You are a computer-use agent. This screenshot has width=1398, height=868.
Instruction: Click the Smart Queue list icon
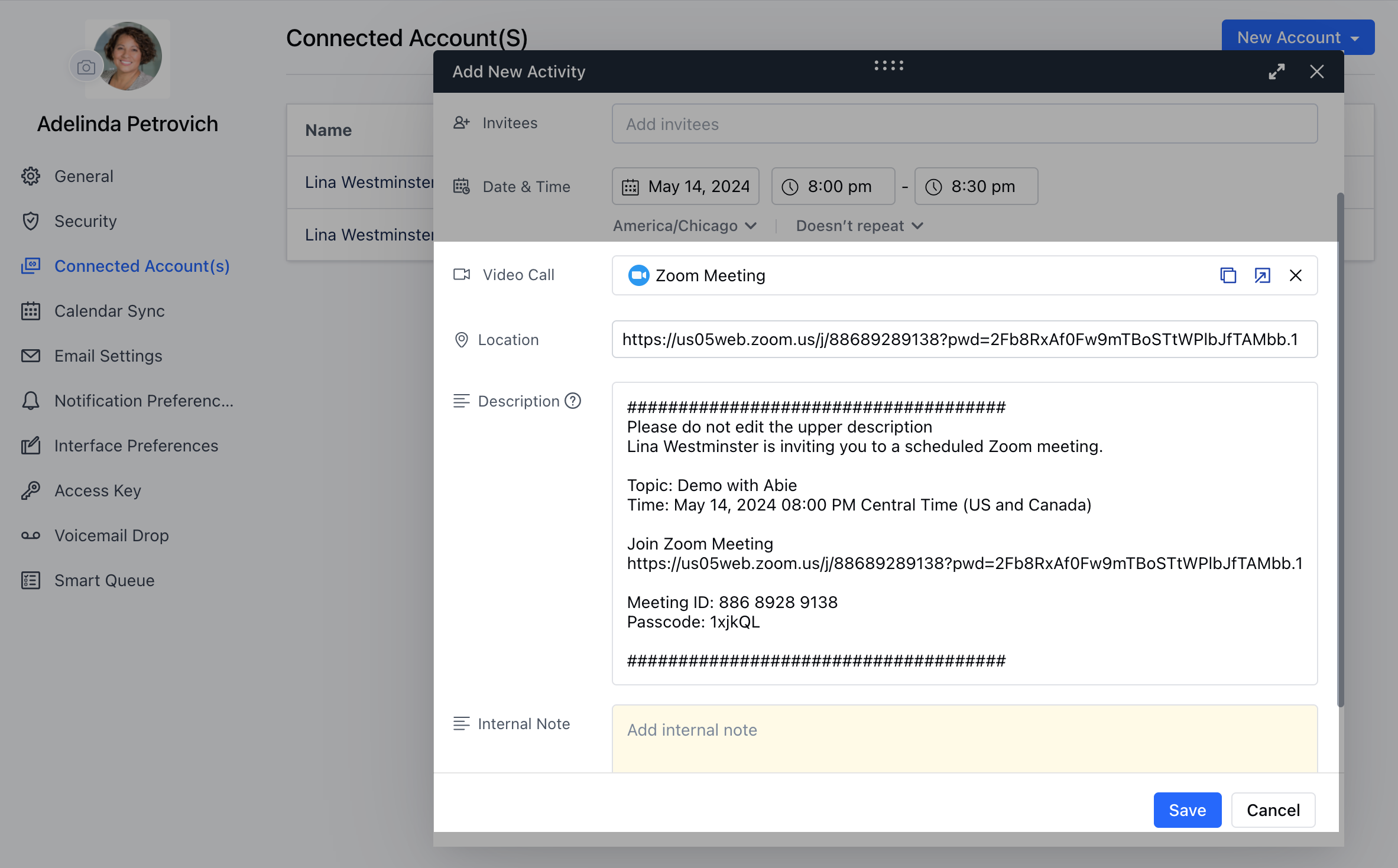[x=31, y=580]
